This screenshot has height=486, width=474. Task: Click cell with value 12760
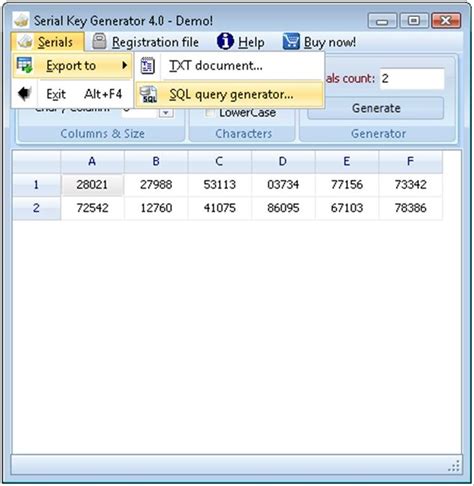pos(156,208)
